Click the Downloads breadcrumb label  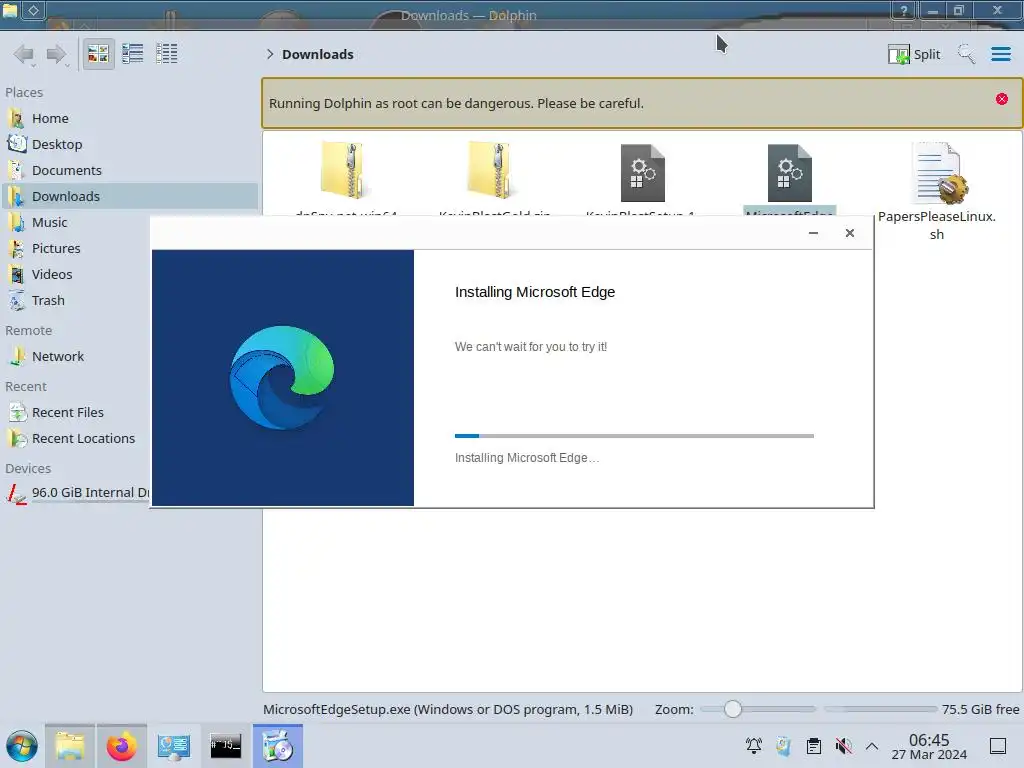click(x=317, y=54)
